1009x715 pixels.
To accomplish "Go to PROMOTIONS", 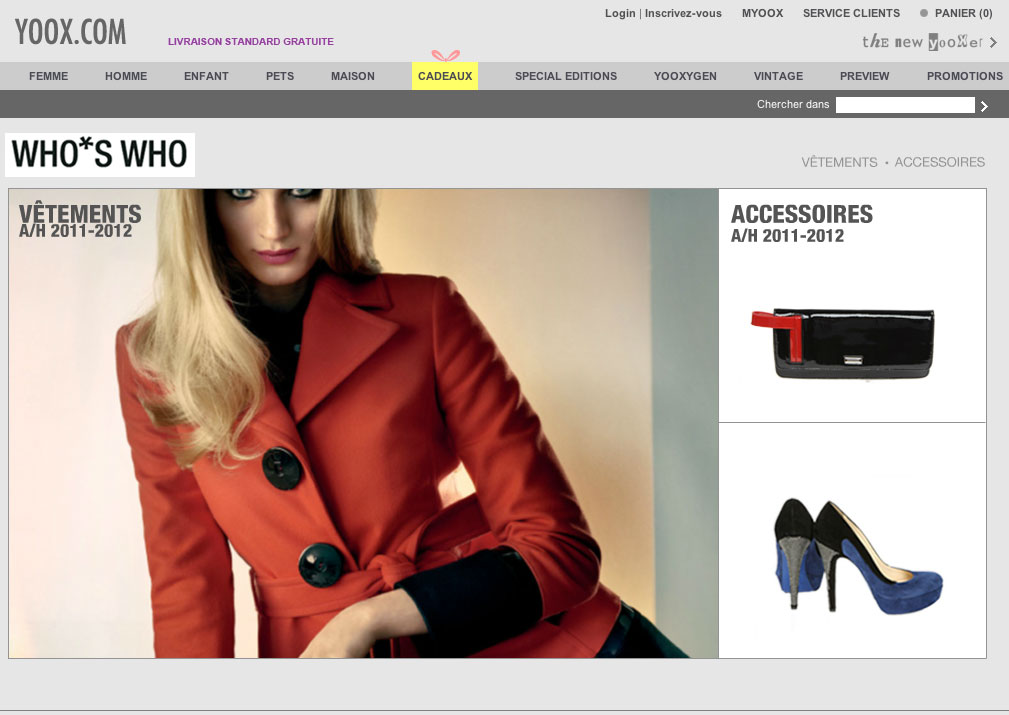I will pyautogui.click(x=965, y=76).
